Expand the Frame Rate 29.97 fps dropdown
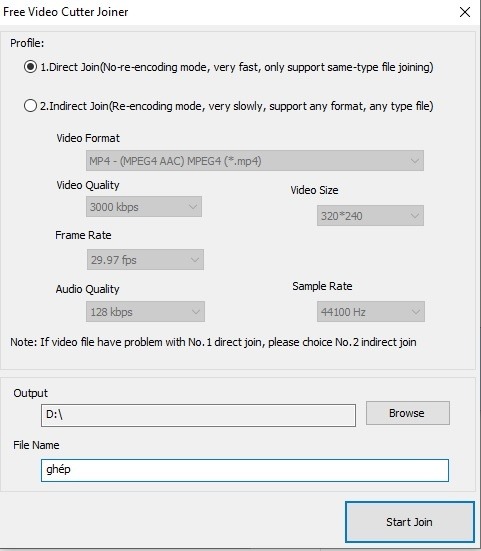Screen dimensions: 481x551 tap(145, 260)
